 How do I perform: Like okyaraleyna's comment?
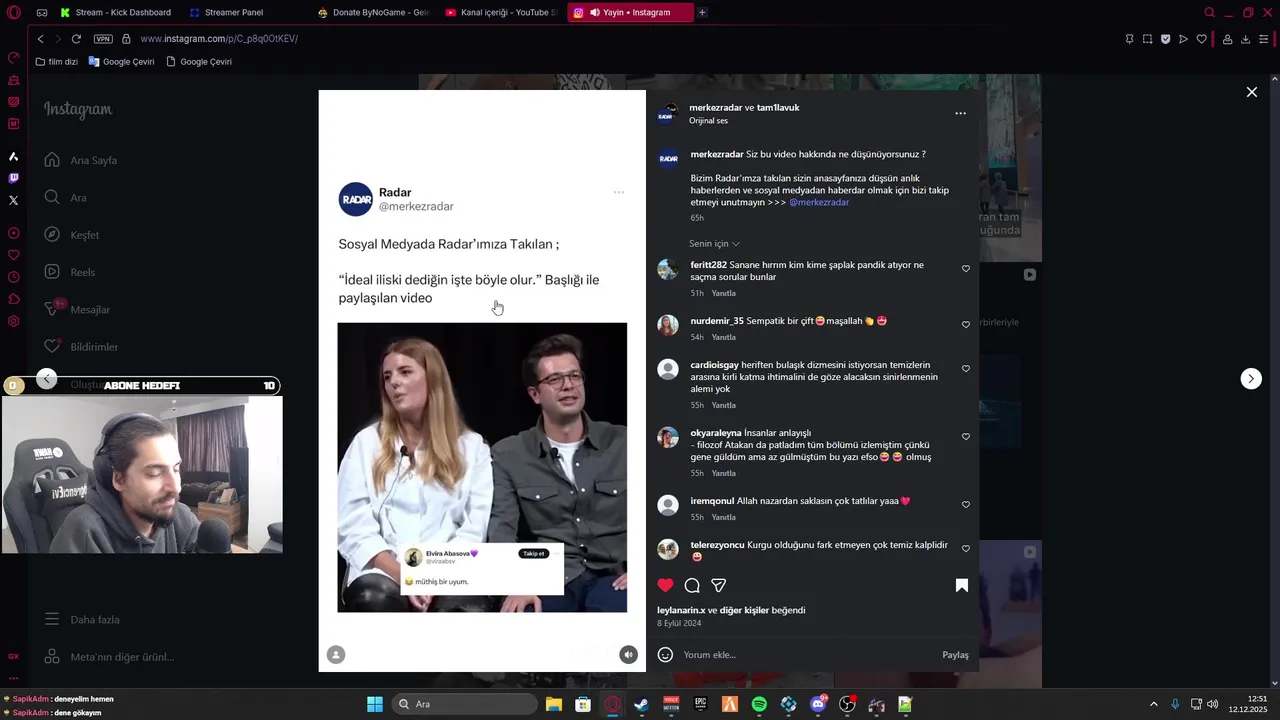click(x=965, y=437)
